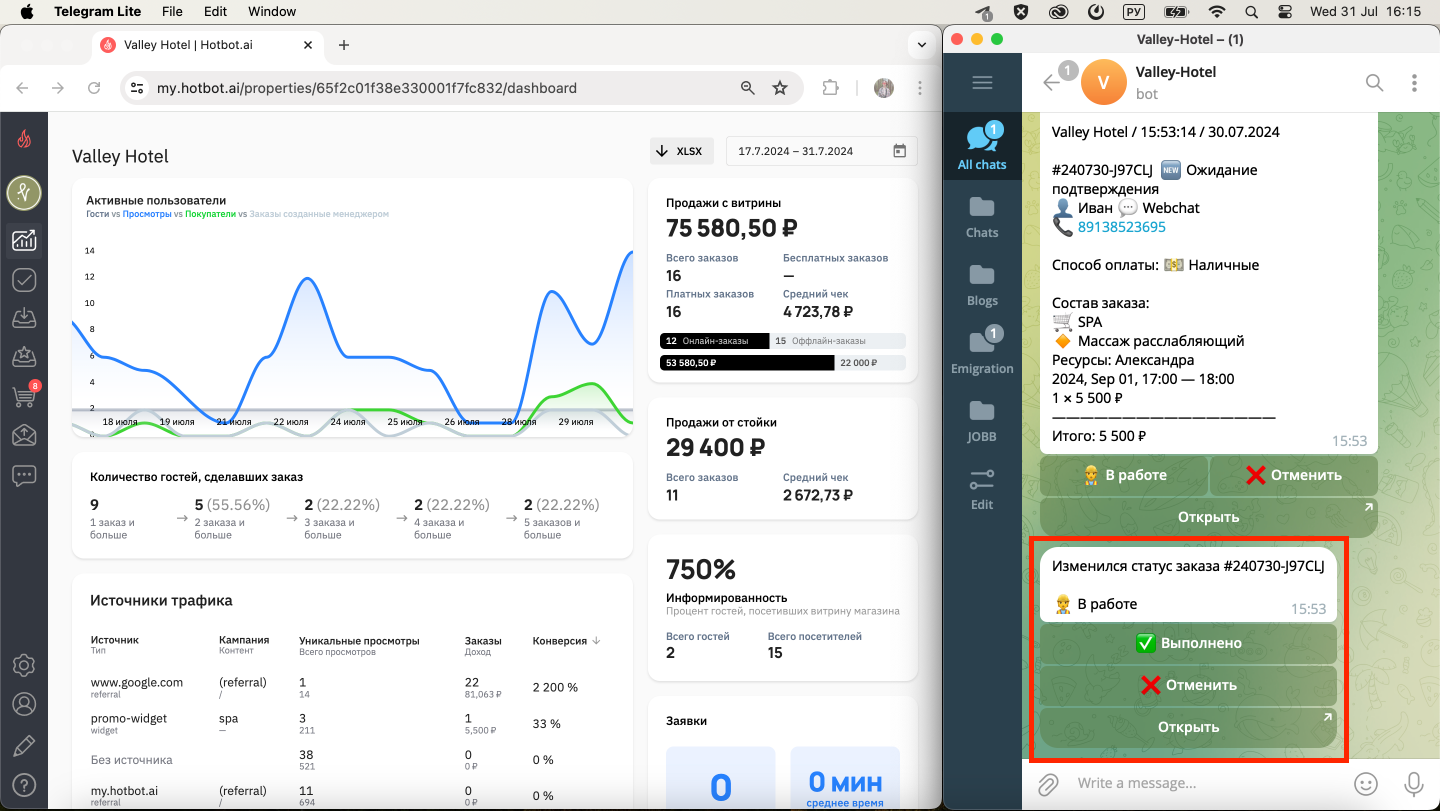Click the microphone voice message icon
Screen dimensions: 1440x811
coord(1414,783)
